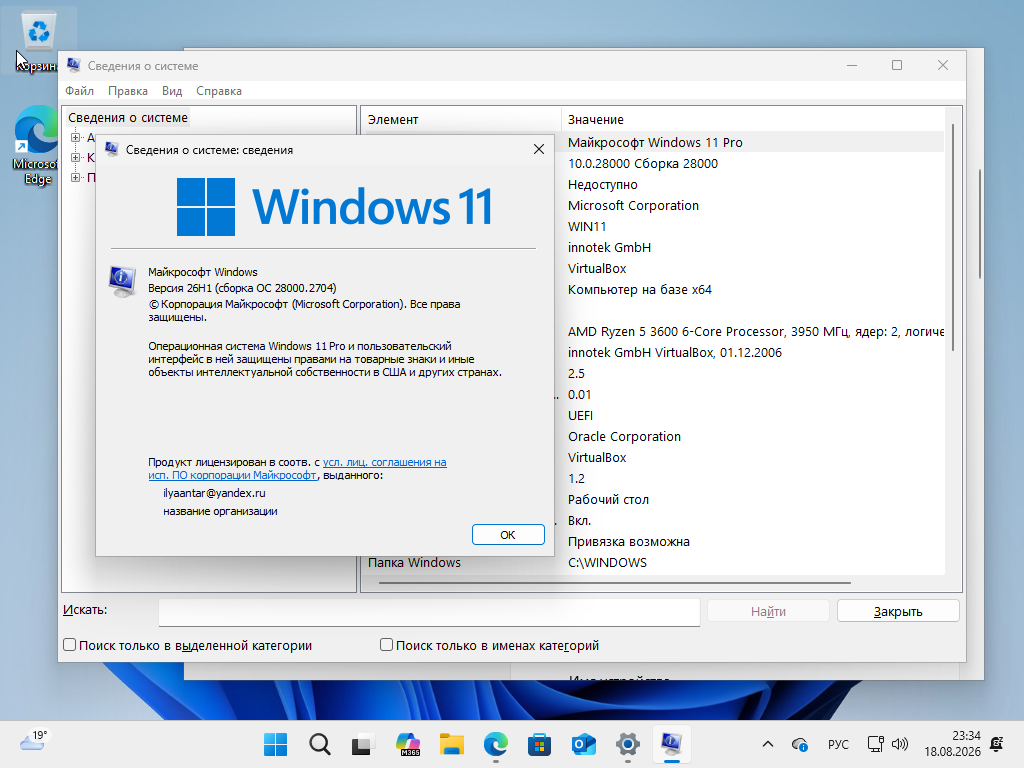Screen dimensions: 1024x768
Task: Open the Файл menu
Action: (79, 91)
